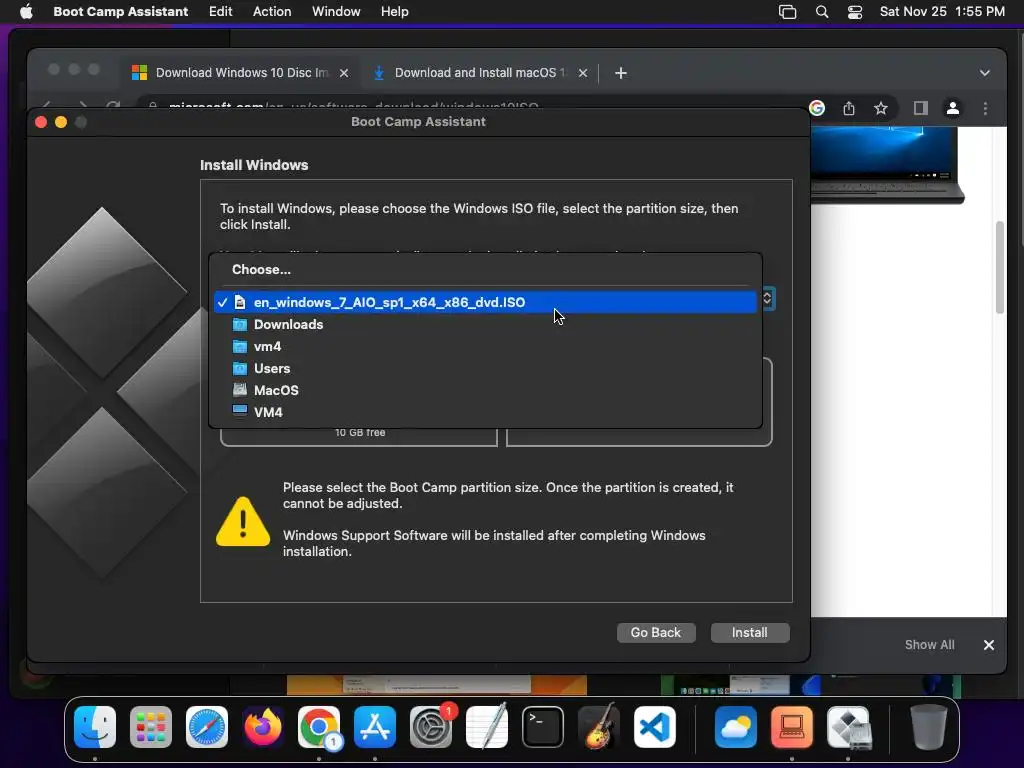Choose the uppercase VM4 computer entry
Viewport: 1024px width, 768px height.
point(485,412)
